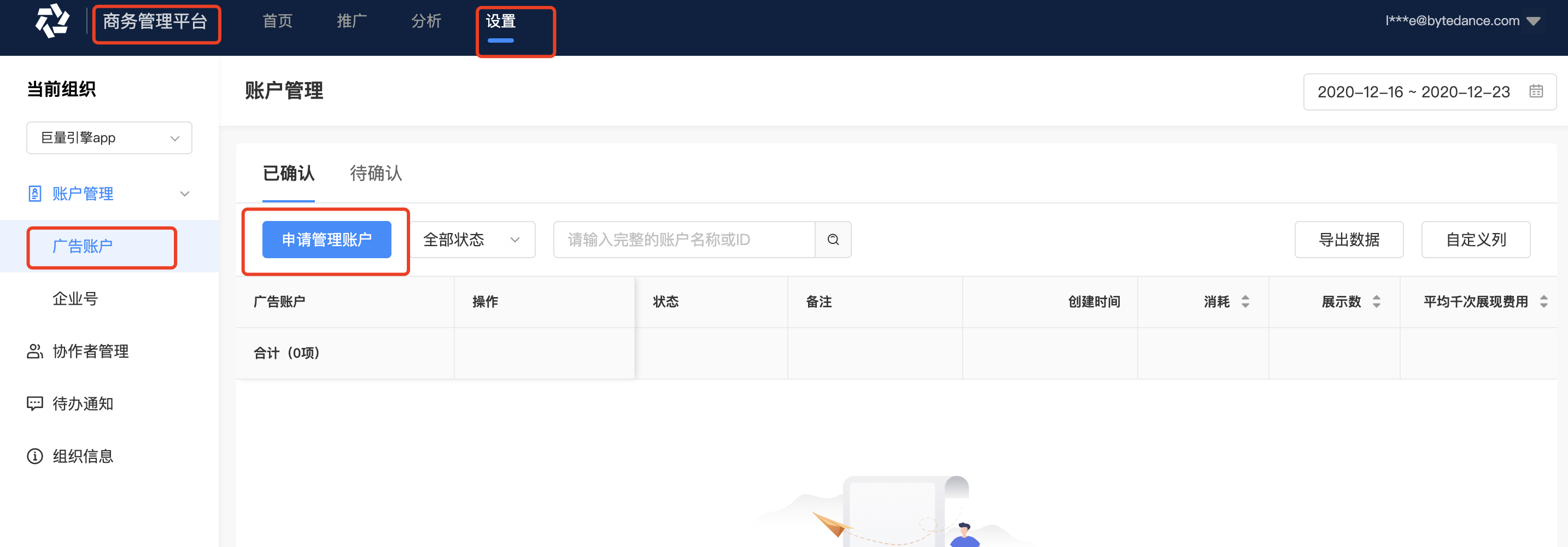Select 设置 in top navigation
The width and height of the screenshot is (1568, 547).
[x=500, y=21]
